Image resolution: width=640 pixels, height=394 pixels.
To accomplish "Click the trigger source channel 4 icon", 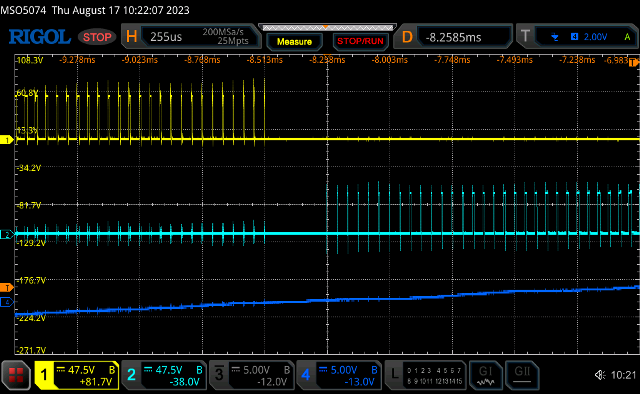I will click(574, 37).
